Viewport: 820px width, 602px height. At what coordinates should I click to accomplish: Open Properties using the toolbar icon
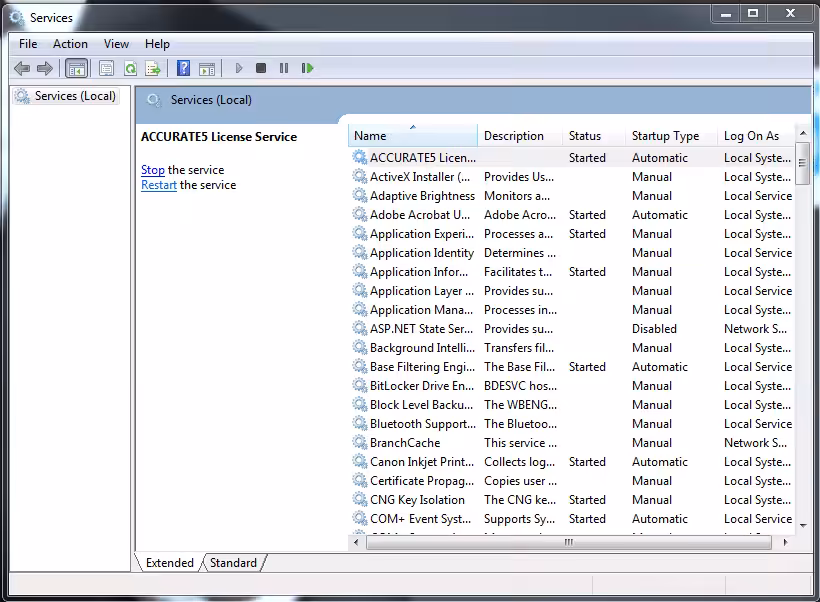click(x=106, y=69)
